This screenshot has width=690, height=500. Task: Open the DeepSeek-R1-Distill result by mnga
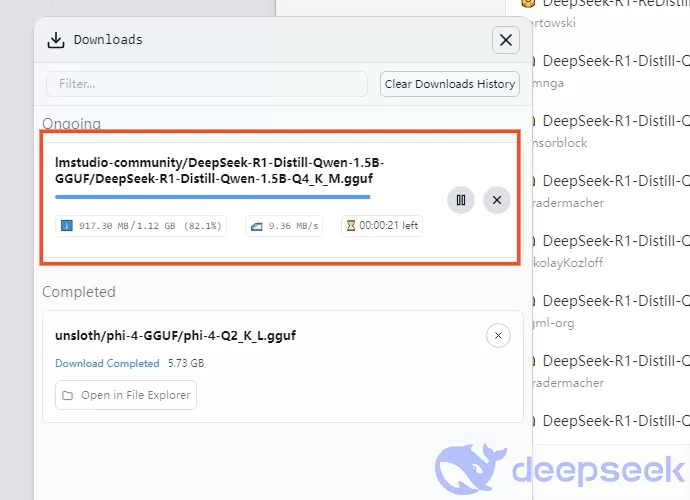coord(611,70)
